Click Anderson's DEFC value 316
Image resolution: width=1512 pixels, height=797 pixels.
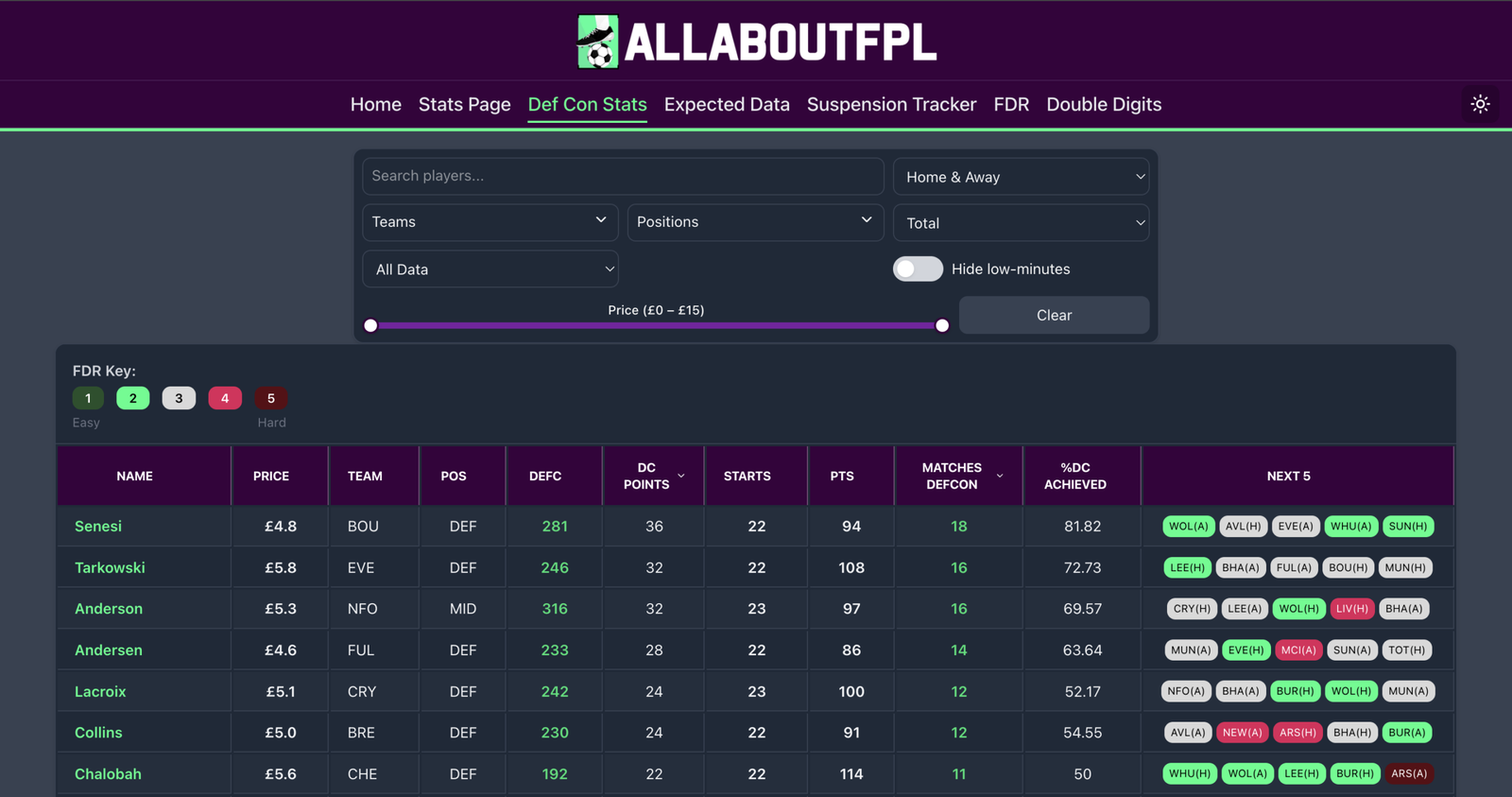tap(555, 609)
